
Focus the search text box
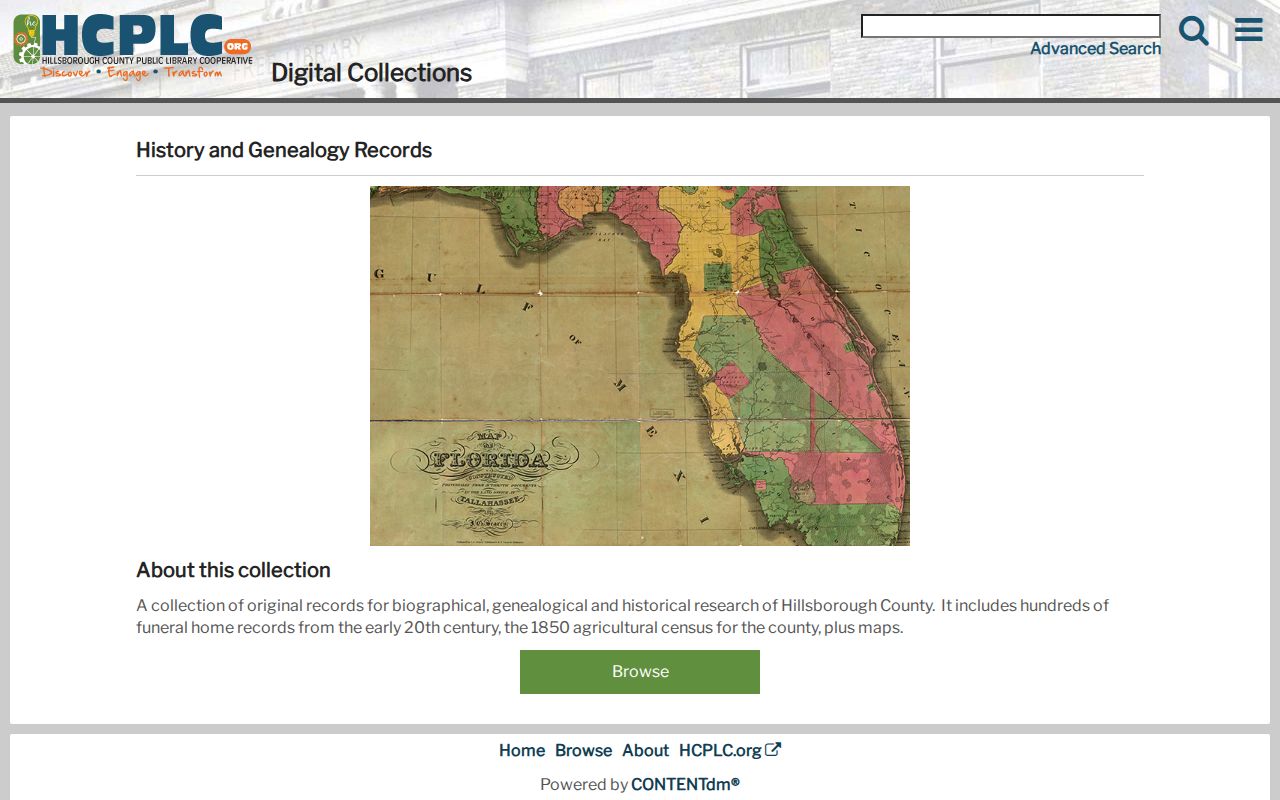[x=1011, y=26]
